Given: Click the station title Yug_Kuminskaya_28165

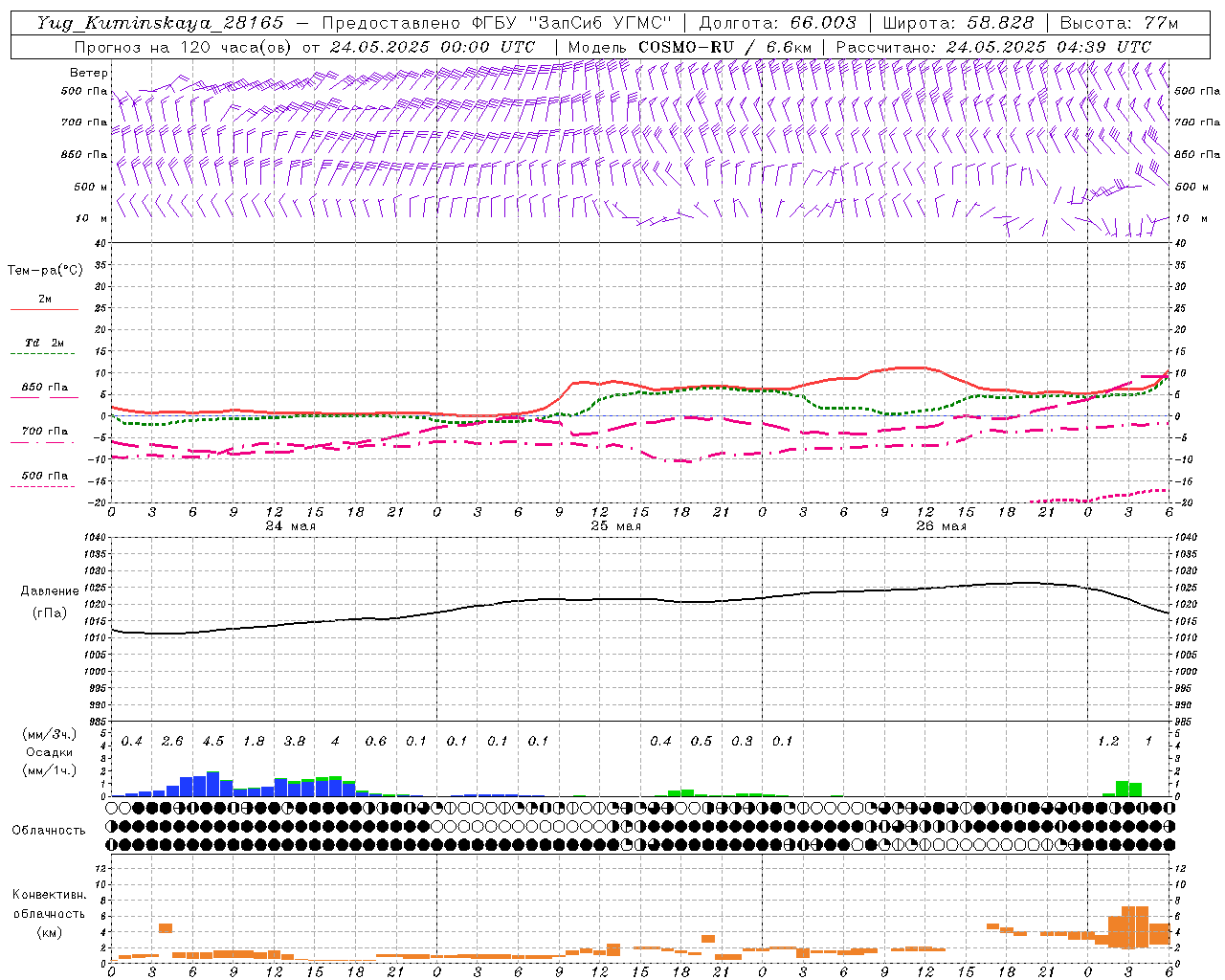Looking at the screenshot, I should 160,23.
